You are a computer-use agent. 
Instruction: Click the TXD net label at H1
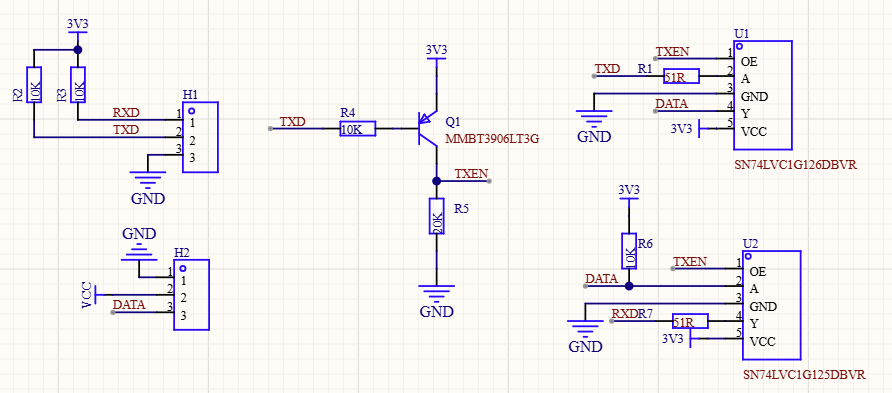[x=126, y=130]
